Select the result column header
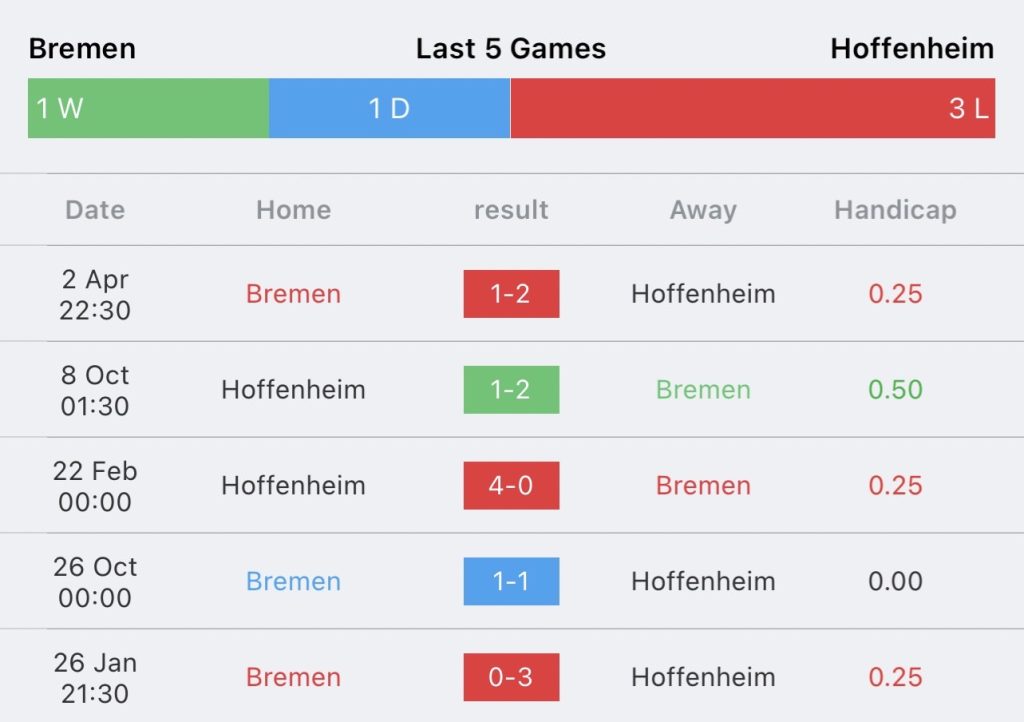Screen dimensions: 1024x722 tap(511, 210)
